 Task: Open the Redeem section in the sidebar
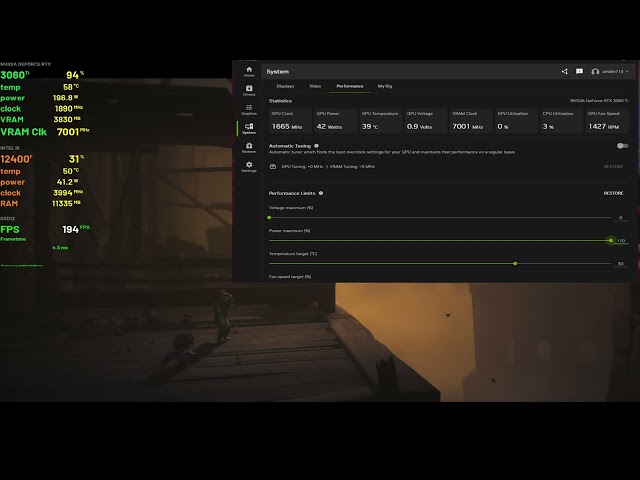pyautogui.click(x=249, y=148)
